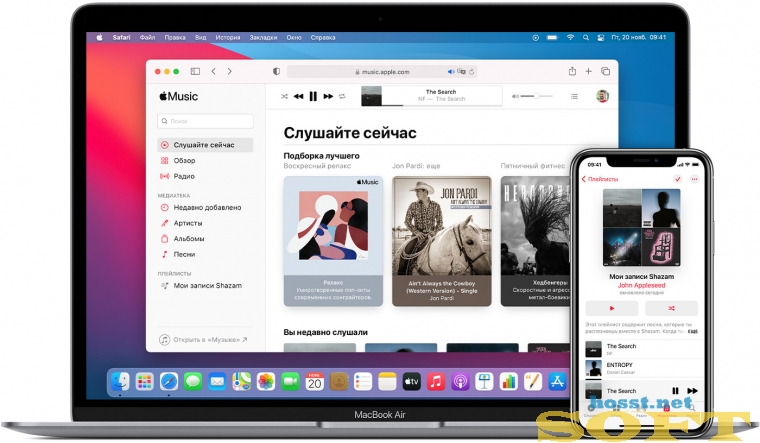The width and height of the screenshot is (760, 443).
Task: Open account avatar in Apple Music
Action: coord(602,96)
